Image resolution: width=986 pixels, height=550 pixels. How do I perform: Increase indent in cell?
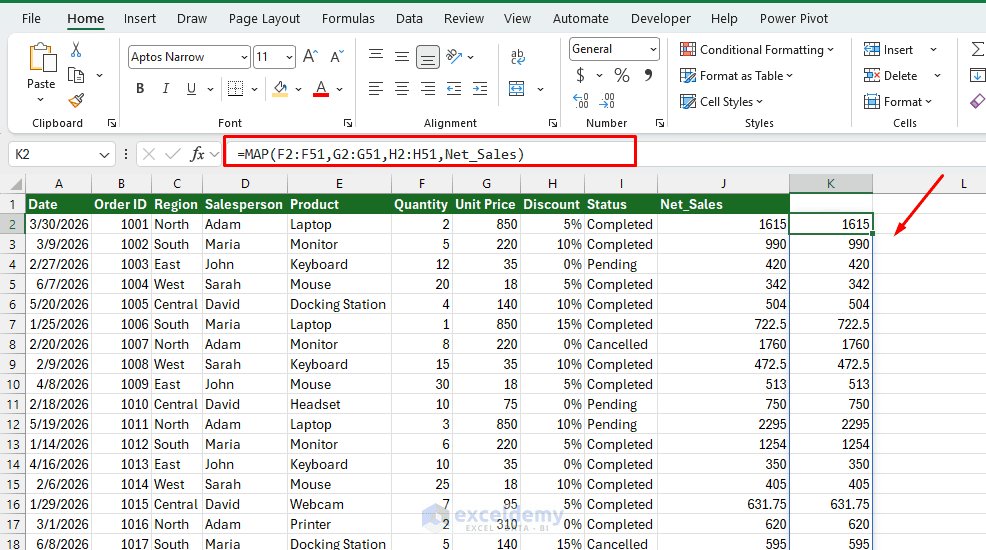tap(480, 89)
